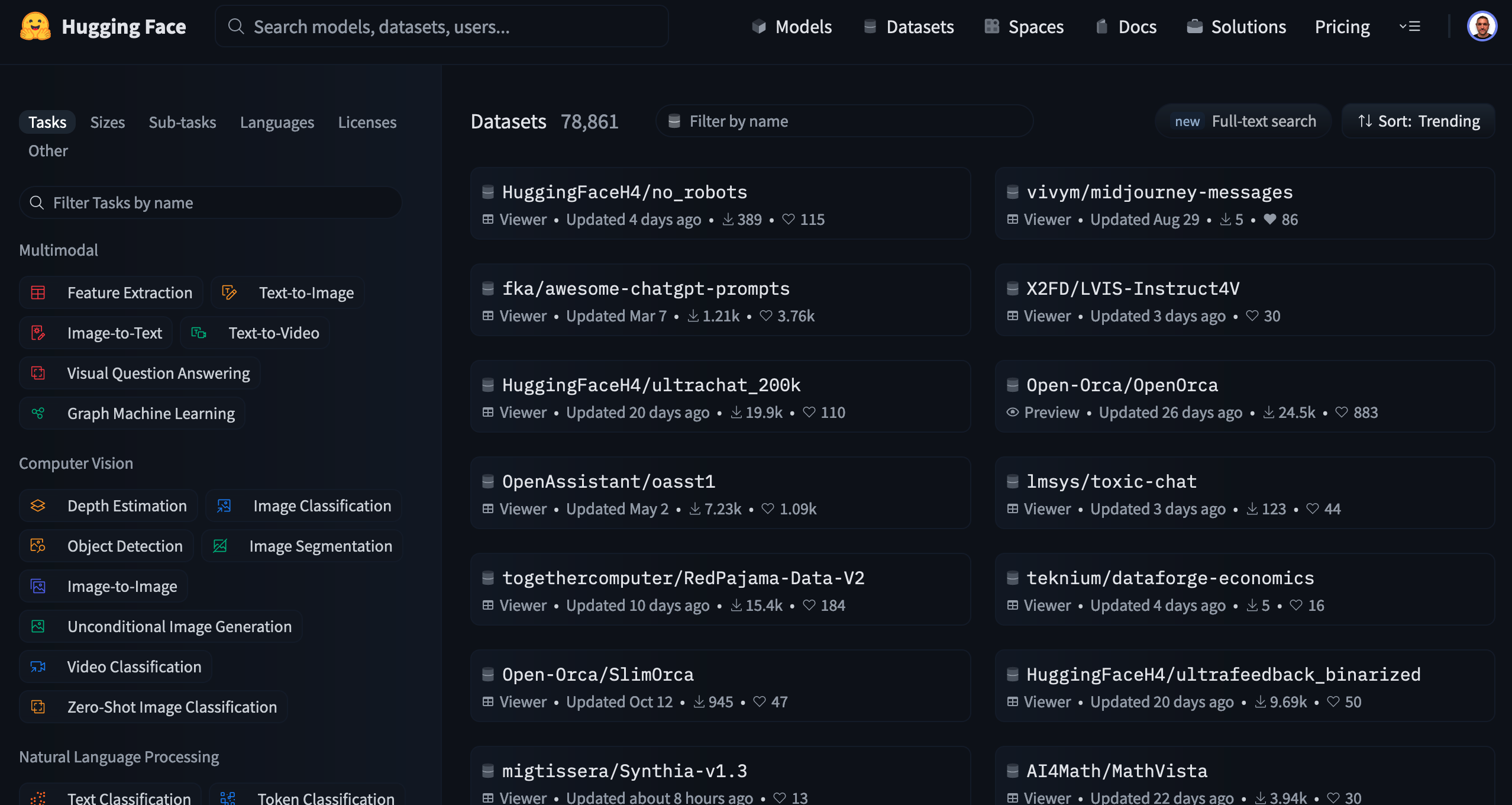Select the Feature Extraction task icon
Screen dimensions: 1512x805
point(38,292)
